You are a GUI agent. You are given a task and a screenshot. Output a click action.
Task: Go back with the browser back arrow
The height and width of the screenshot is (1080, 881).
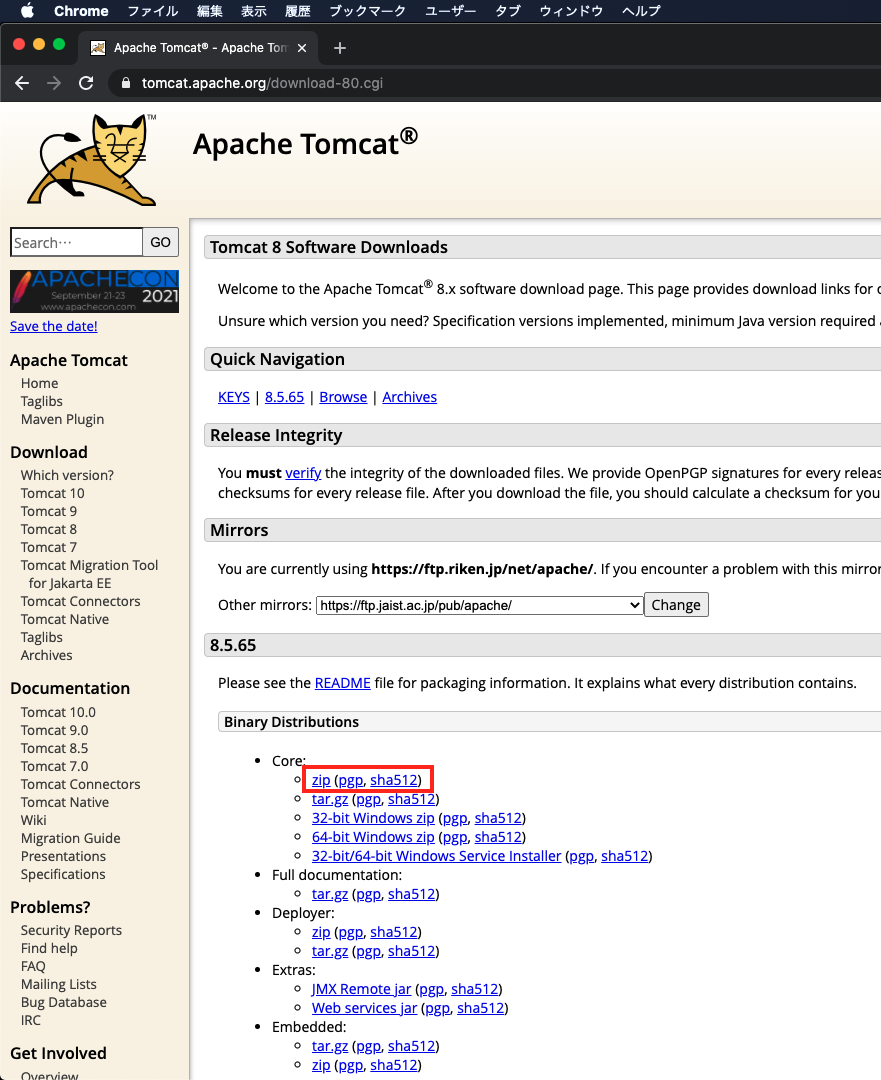click(x=22, y=83)
